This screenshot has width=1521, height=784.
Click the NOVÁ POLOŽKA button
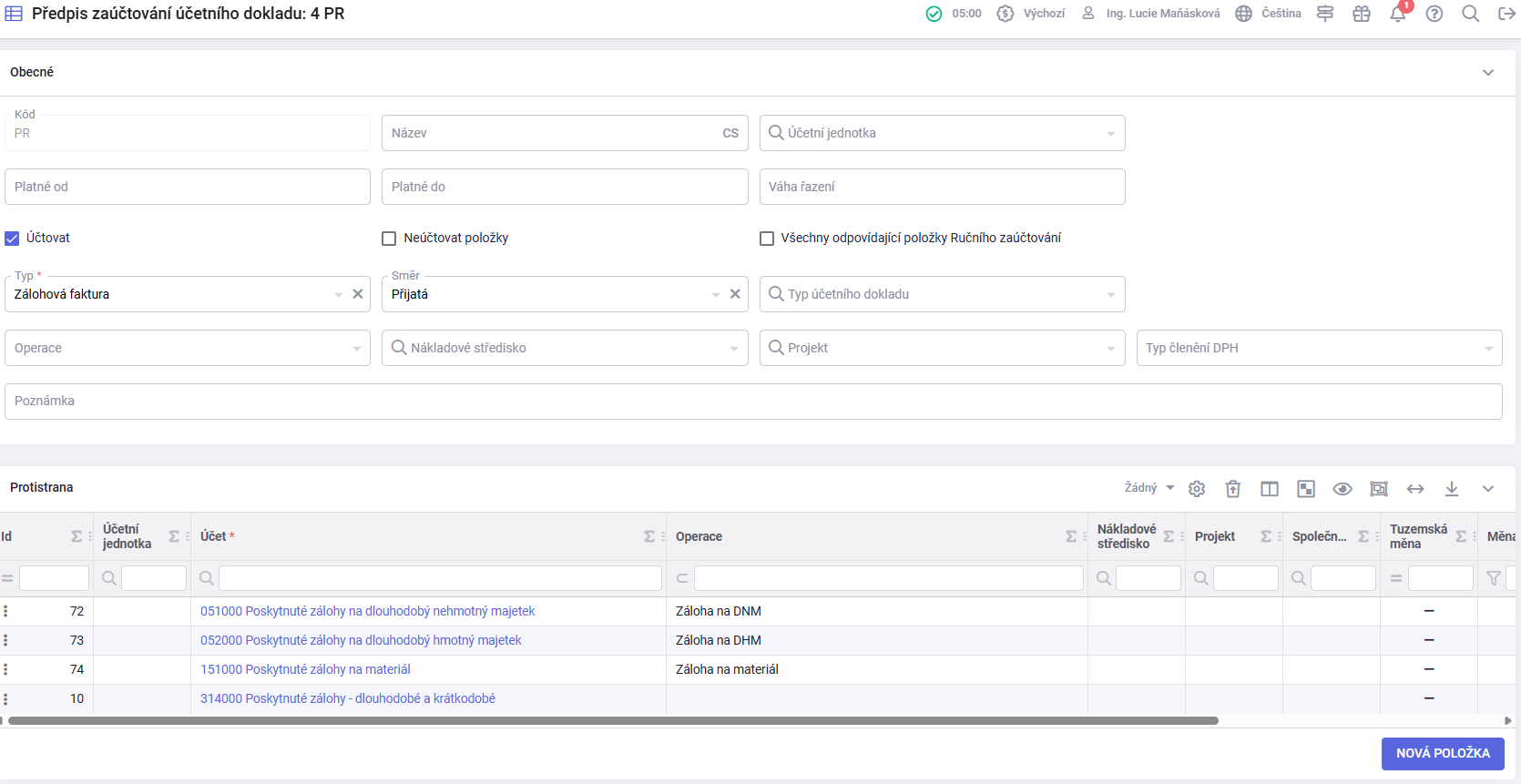(x=1443, y=753)
